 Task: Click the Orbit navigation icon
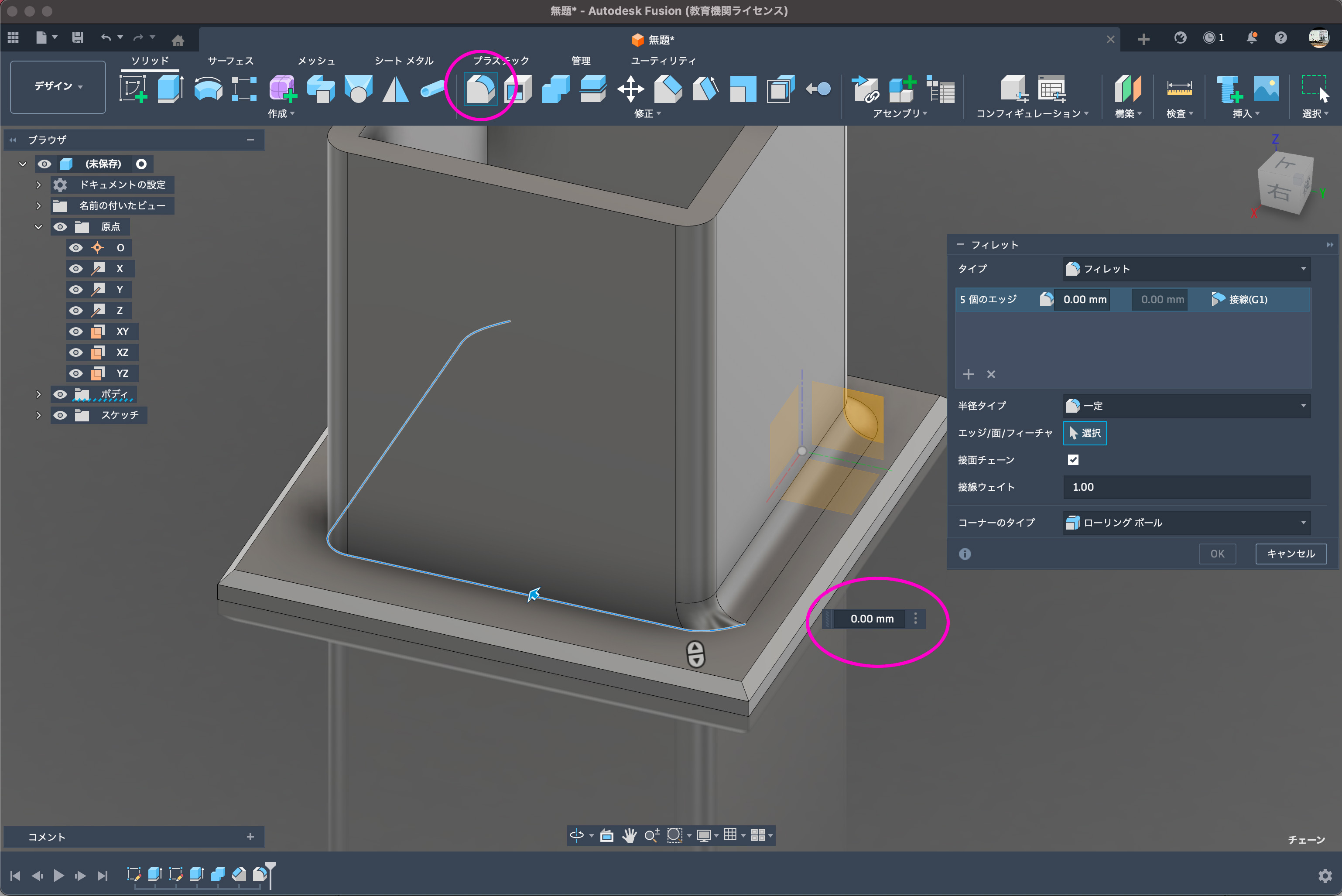(576, 835)
